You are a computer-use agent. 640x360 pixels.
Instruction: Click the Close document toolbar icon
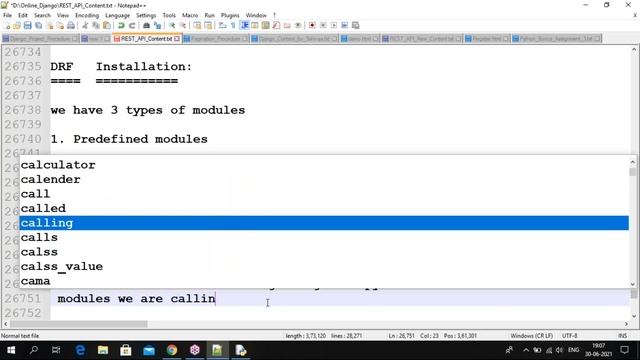click(50, 25)
